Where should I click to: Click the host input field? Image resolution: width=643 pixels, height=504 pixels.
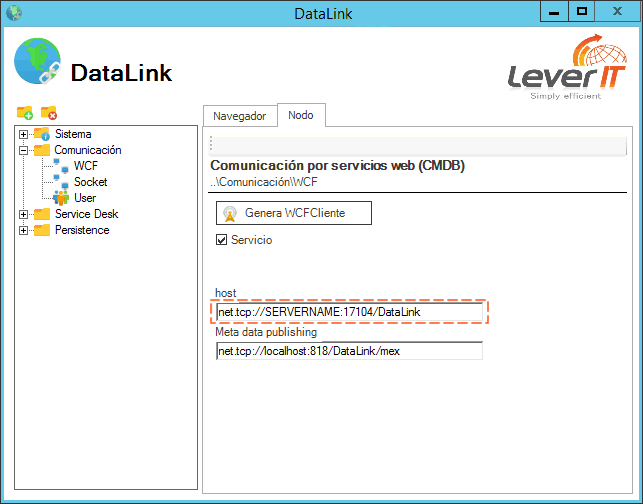click(x=349, y=312)
